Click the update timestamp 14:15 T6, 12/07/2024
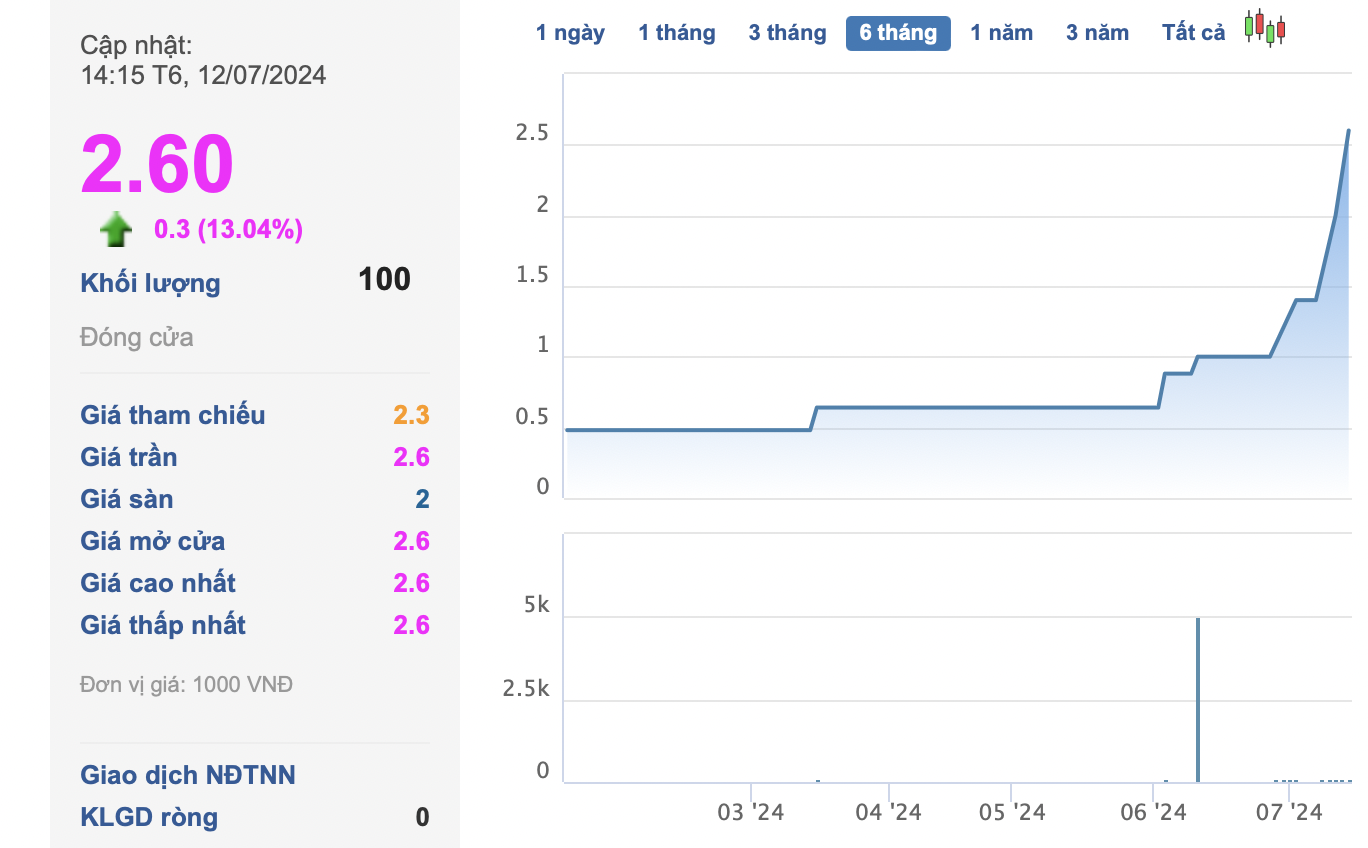This screenshot has height=848, width=1368. [x=204, y=75]
